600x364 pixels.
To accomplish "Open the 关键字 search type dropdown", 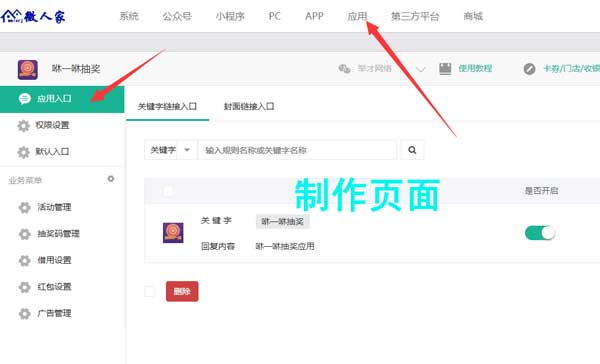I will [x=171, y=150].
